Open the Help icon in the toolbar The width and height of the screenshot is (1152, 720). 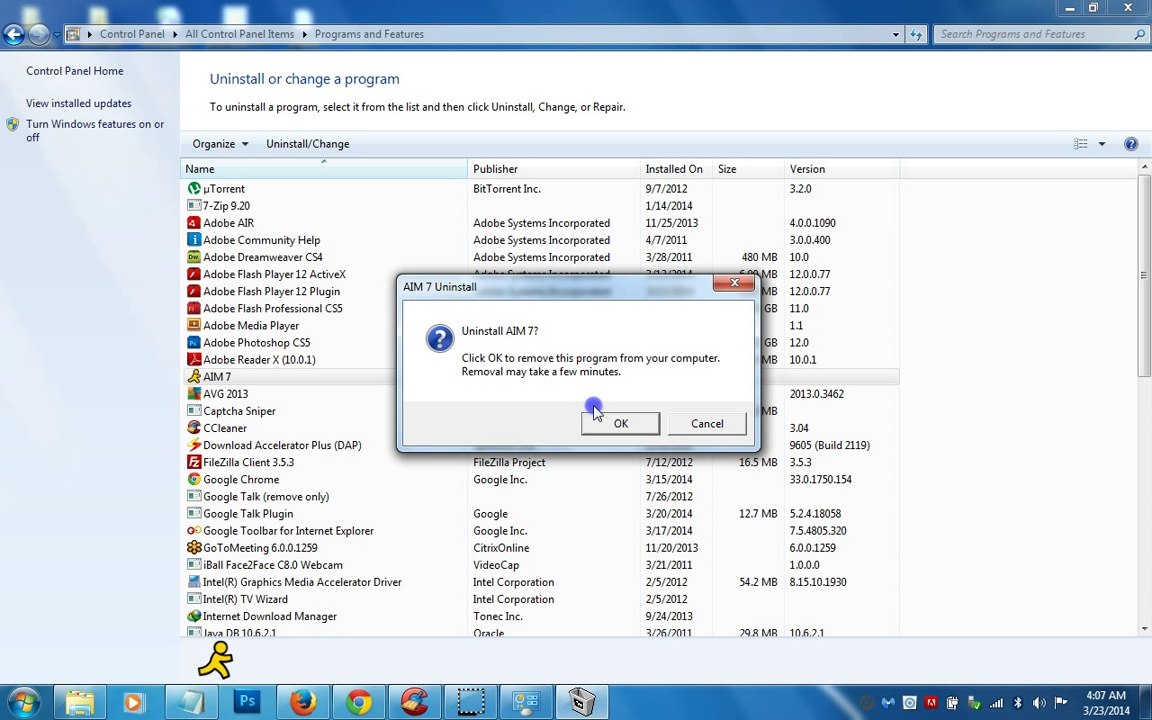[1130, 144]
